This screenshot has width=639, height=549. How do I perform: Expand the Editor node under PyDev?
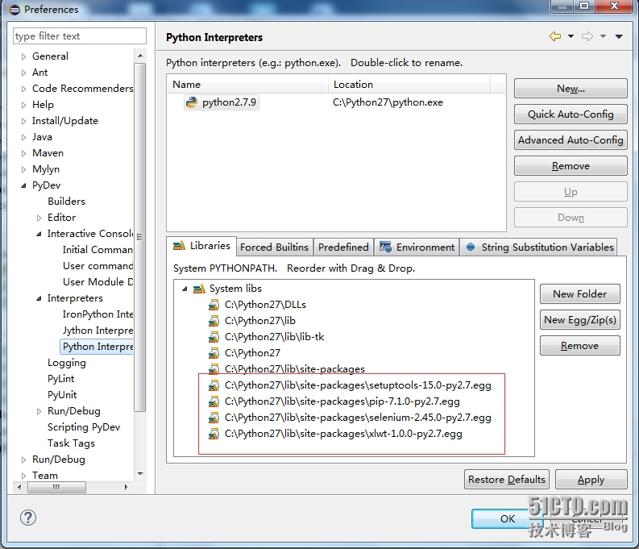[x=39, y=218]
